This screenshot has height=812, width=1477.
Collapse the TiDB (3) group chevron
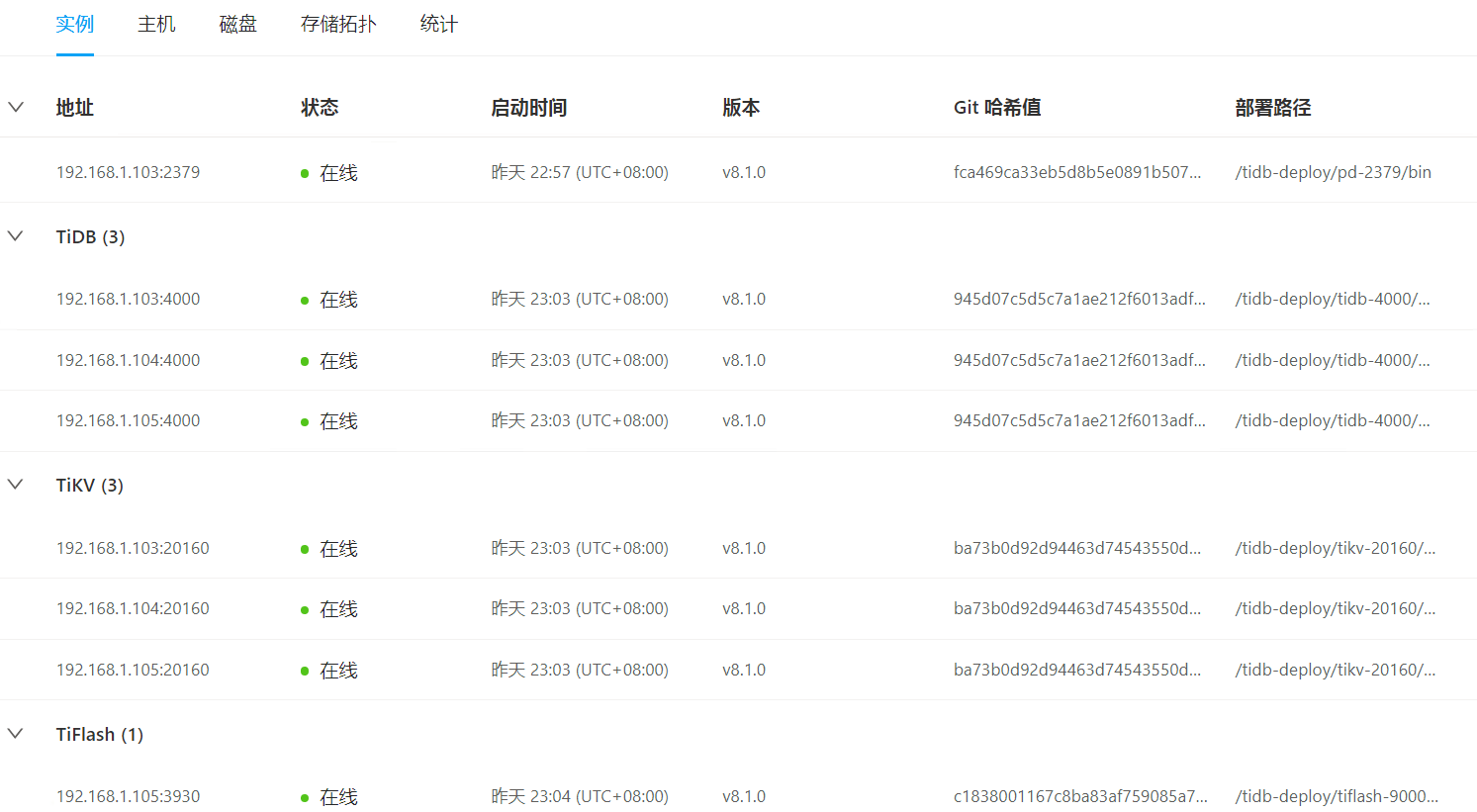pyautogui.click(x=16, y=236)
